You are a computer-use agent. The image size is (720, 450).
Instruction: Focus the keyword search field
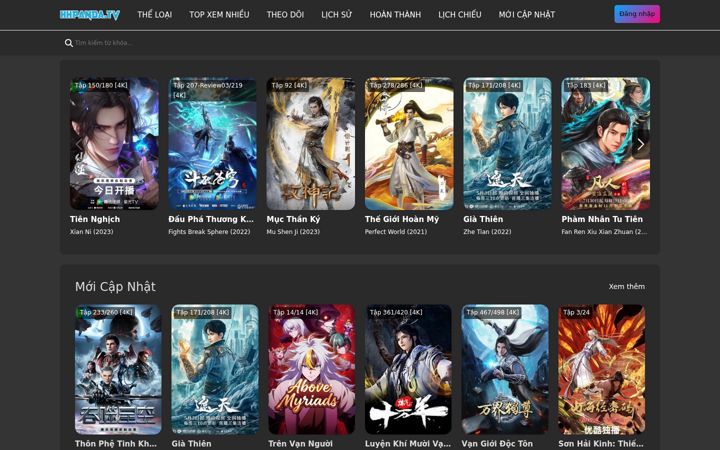[360, 43]
